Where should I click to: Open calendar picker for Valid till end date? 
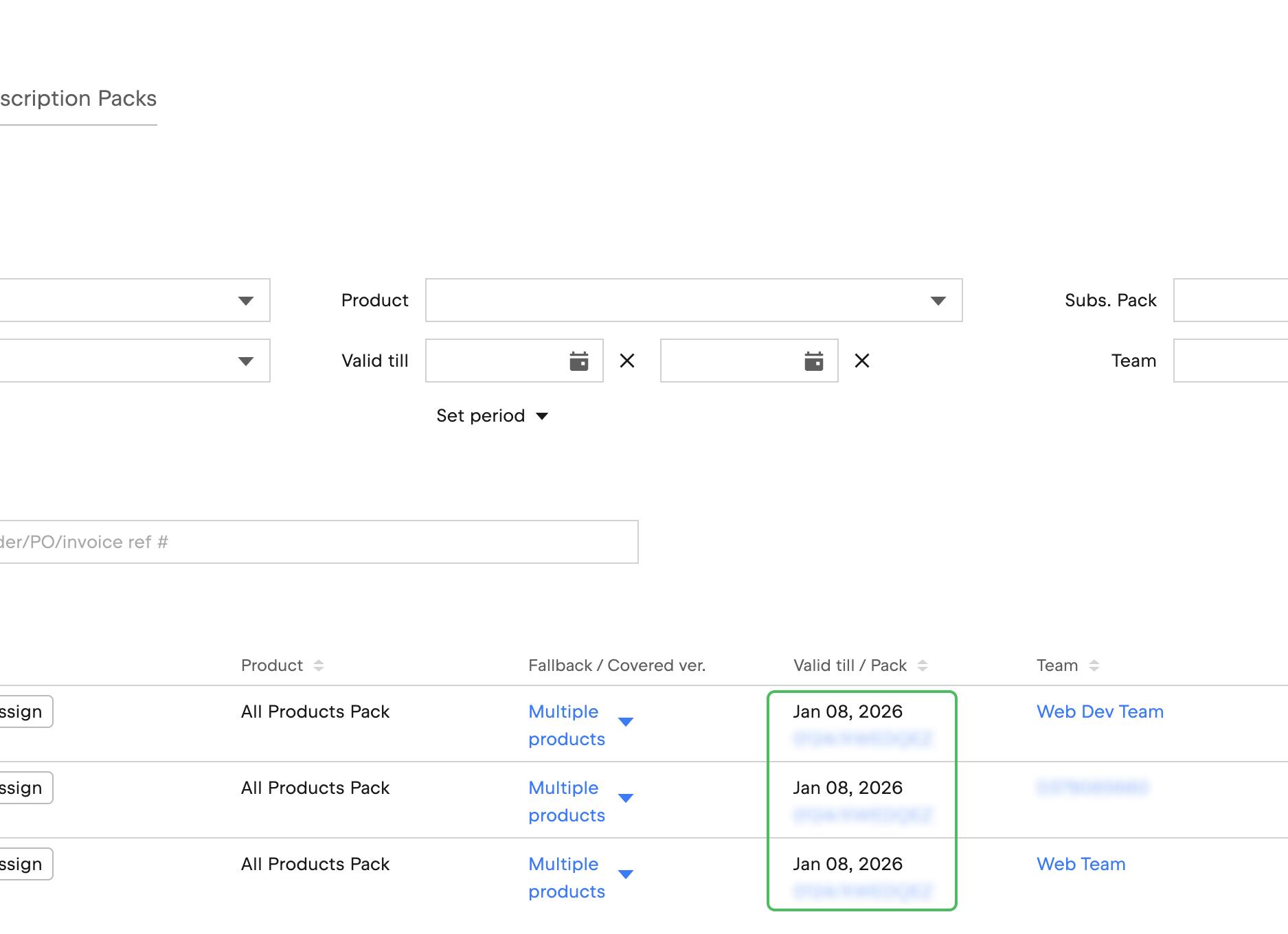pos(813,361)
